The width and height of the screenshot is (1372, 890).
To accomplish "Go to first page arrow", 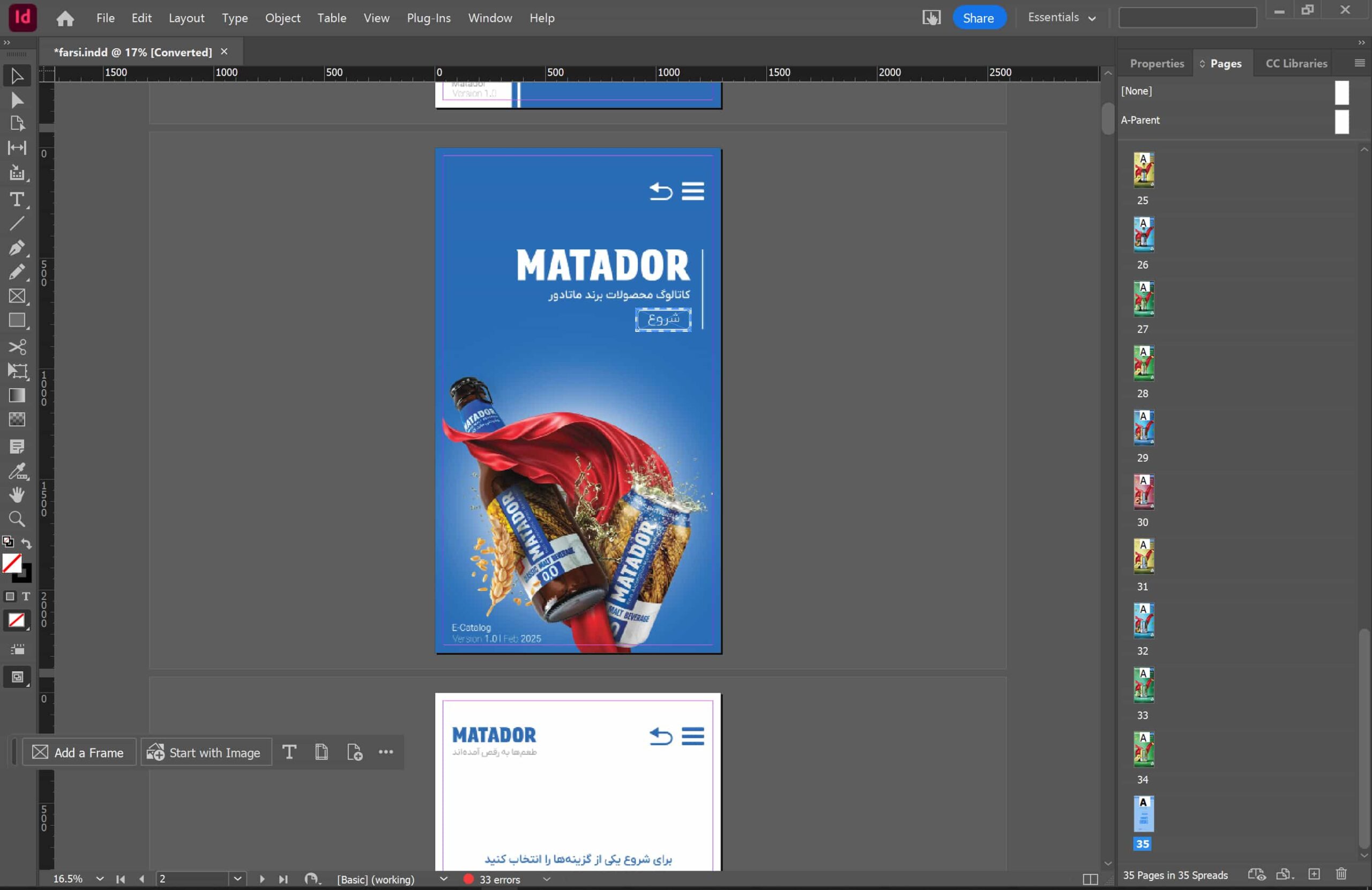I will [121, 879].
